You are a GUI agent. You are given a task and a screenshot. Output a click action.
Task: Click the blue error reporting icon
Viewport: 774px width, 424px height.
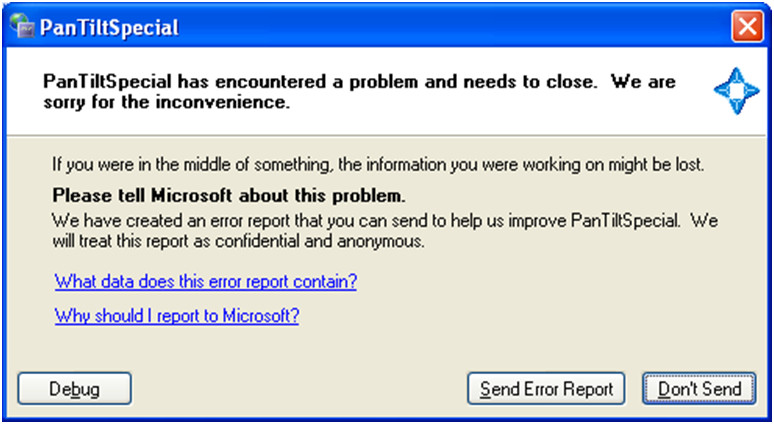pos(736,90)
